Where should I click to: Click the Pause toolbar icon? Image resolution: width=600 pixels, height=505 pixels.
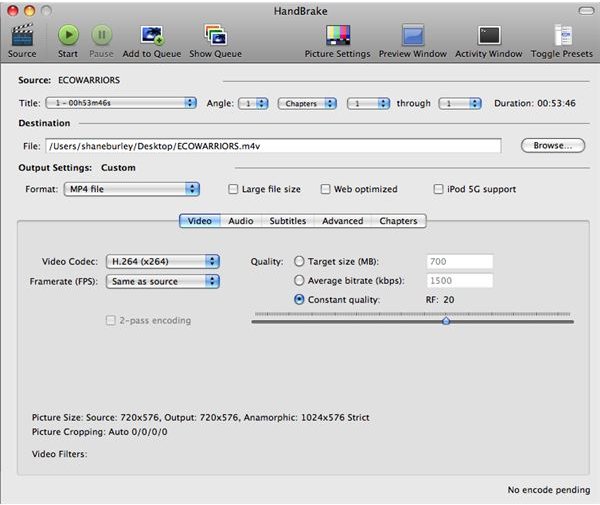point(101,35)
